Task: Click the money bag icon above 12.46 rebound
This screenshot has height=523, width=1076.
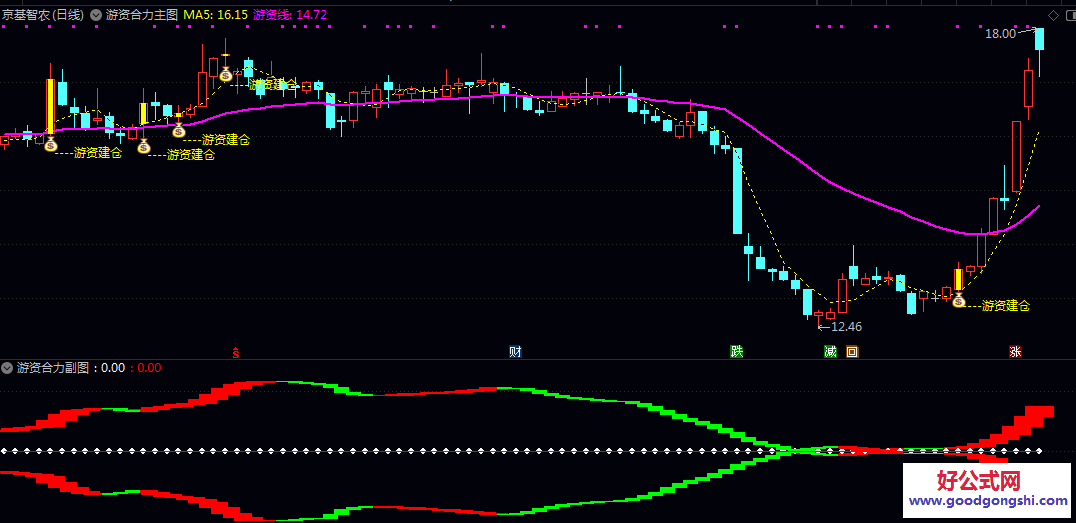Action: tap(959, 299)
